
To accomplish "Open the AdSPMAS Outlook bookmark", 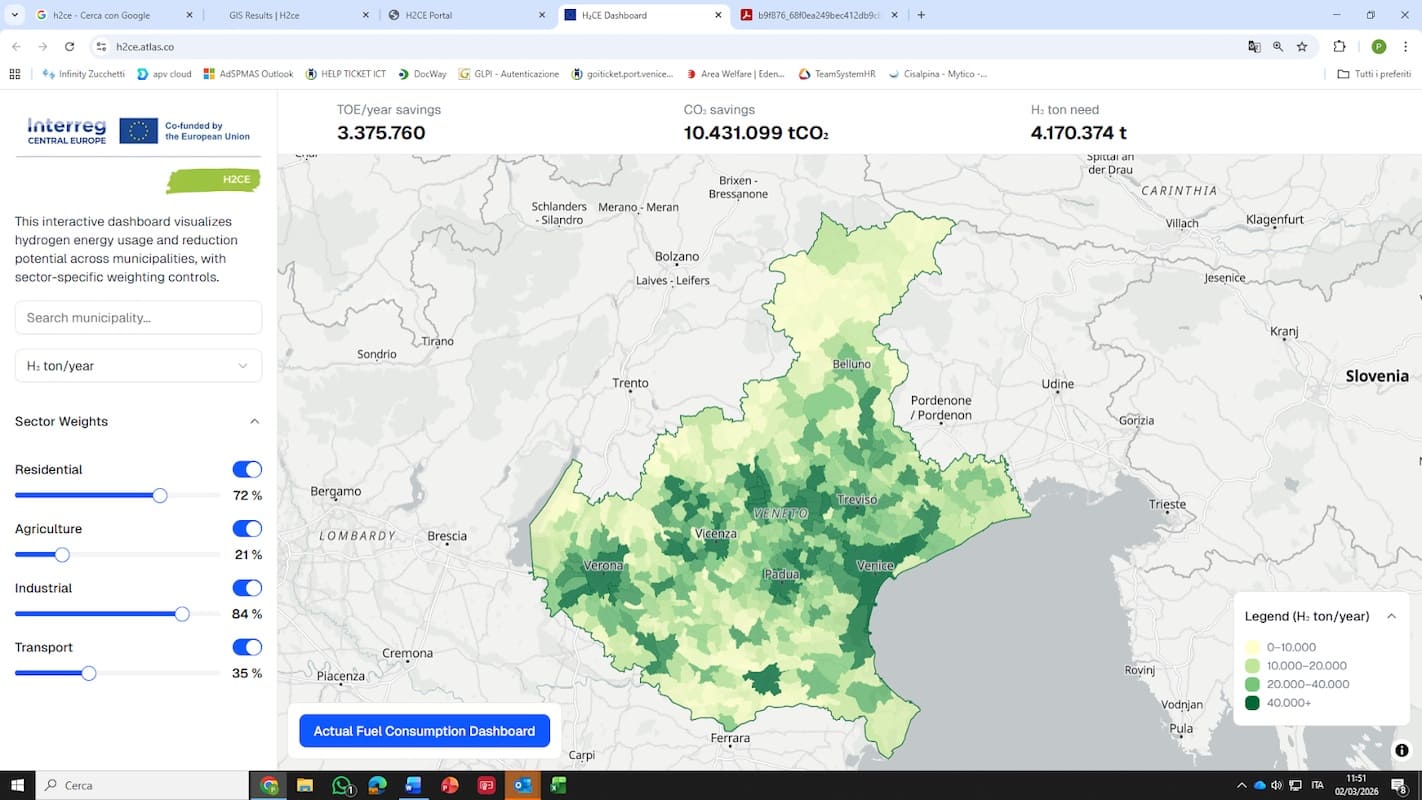I will (x=248, y=74).
